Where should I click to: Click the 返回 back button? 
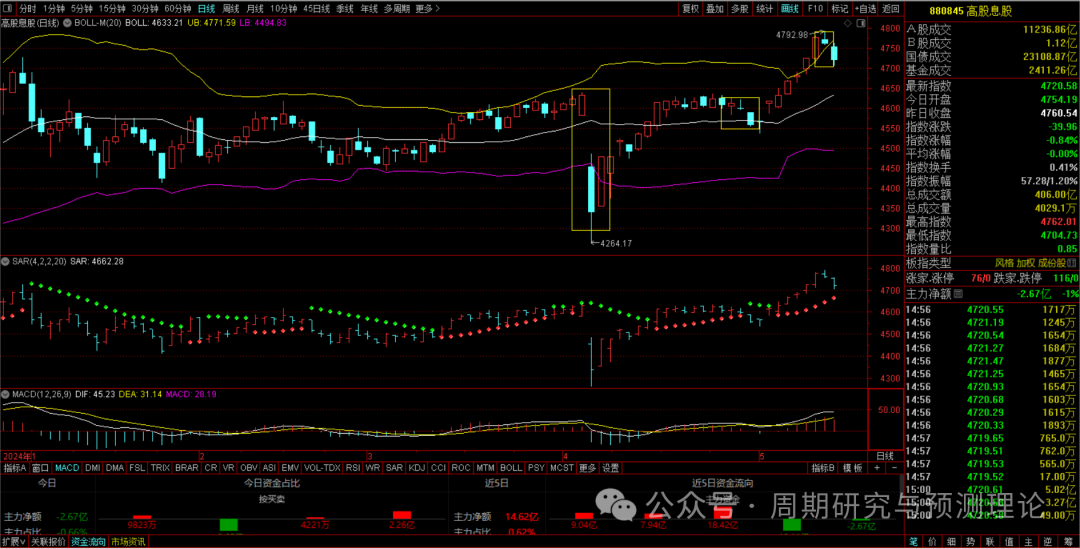[x=889, y=8]
